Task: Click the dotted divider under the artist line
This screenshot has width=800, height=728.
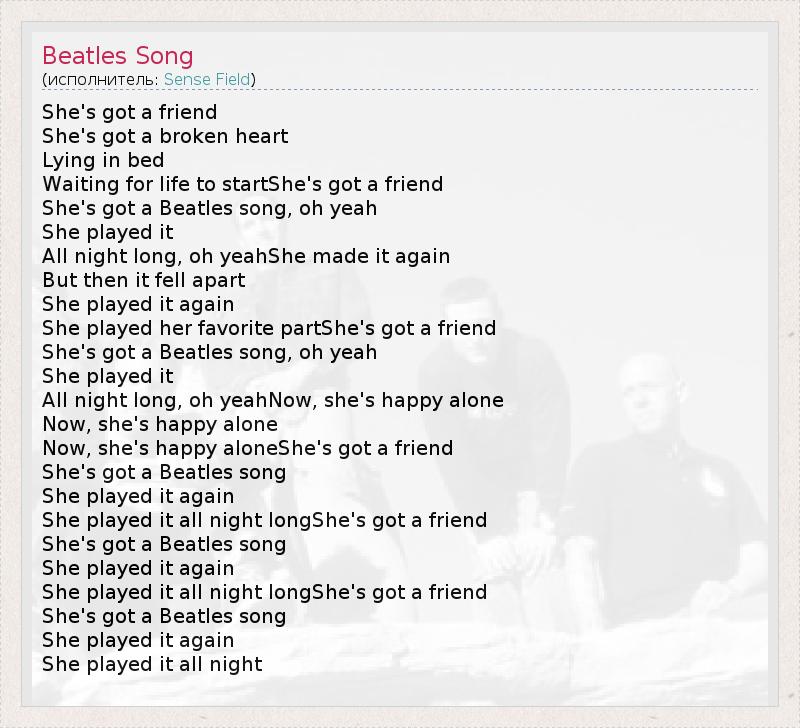Action: [x=400, y=90]
